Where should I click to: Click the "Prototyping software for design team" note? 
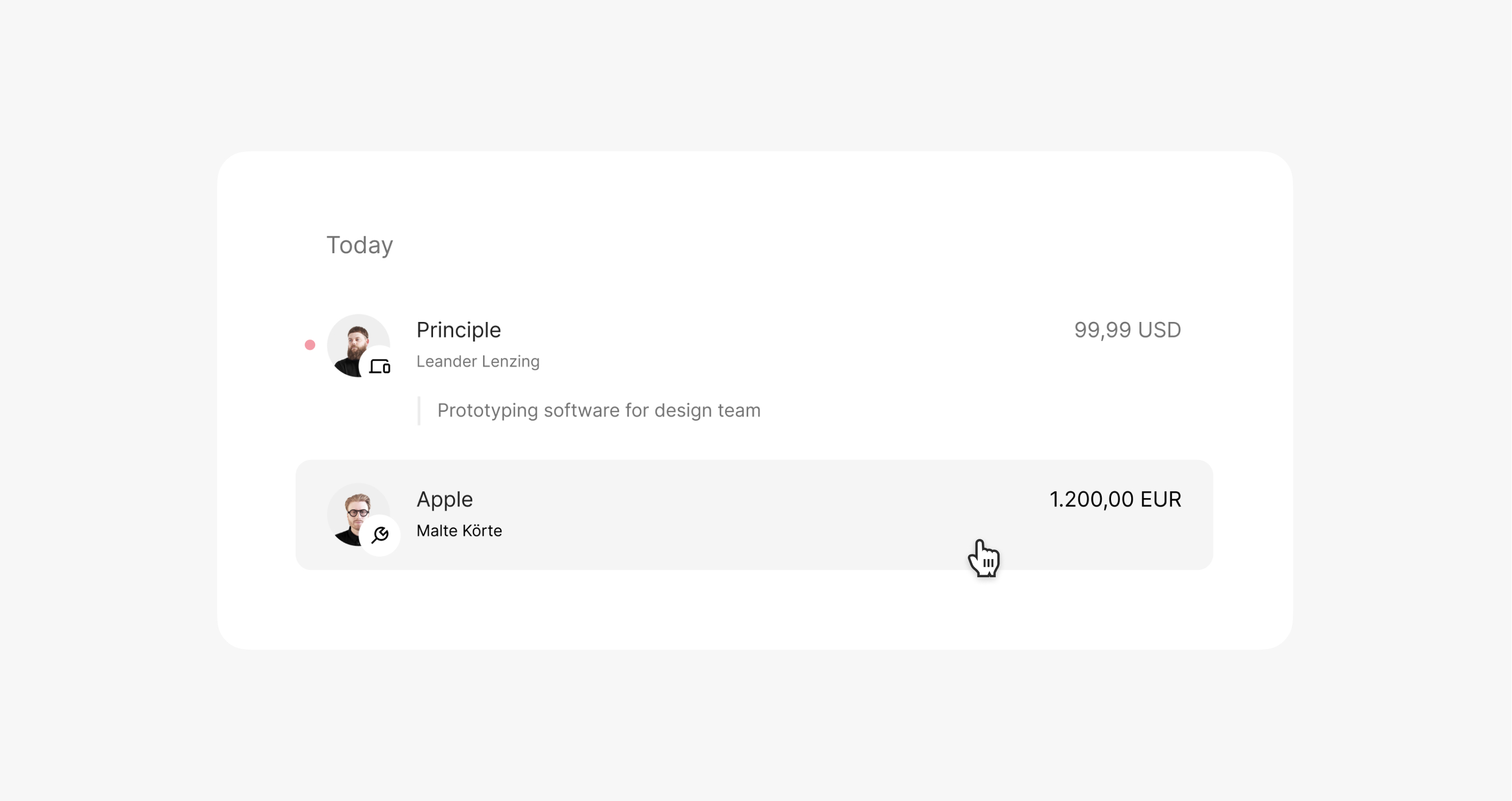tap(599, 410)
